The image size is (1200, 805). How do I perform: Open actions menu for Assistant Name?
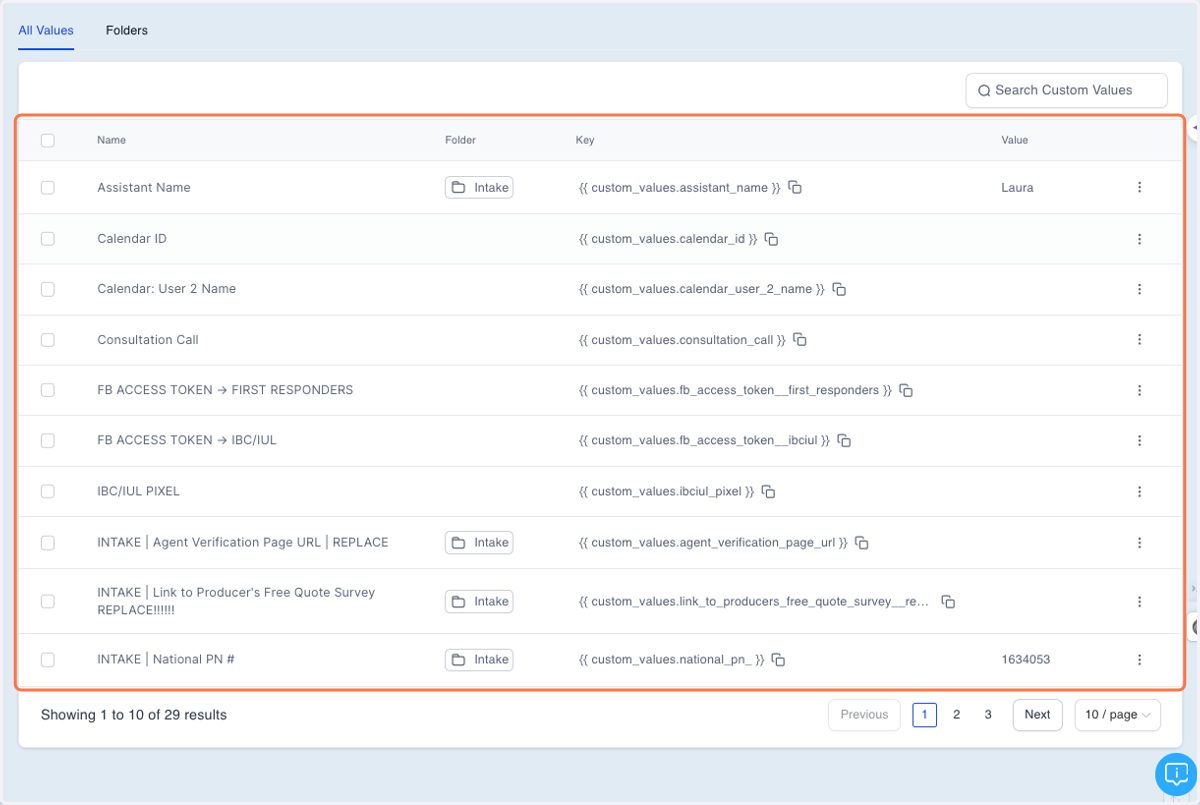click(x=1139, y=187)
